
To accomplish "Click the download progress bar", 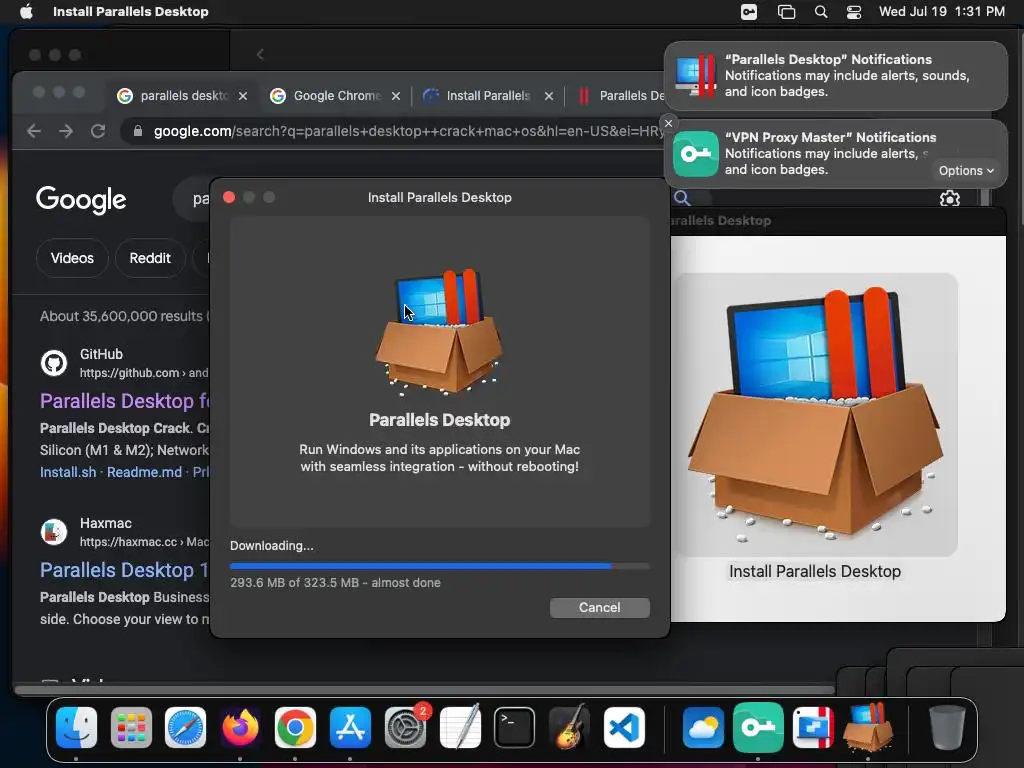I will coord(440,566).
